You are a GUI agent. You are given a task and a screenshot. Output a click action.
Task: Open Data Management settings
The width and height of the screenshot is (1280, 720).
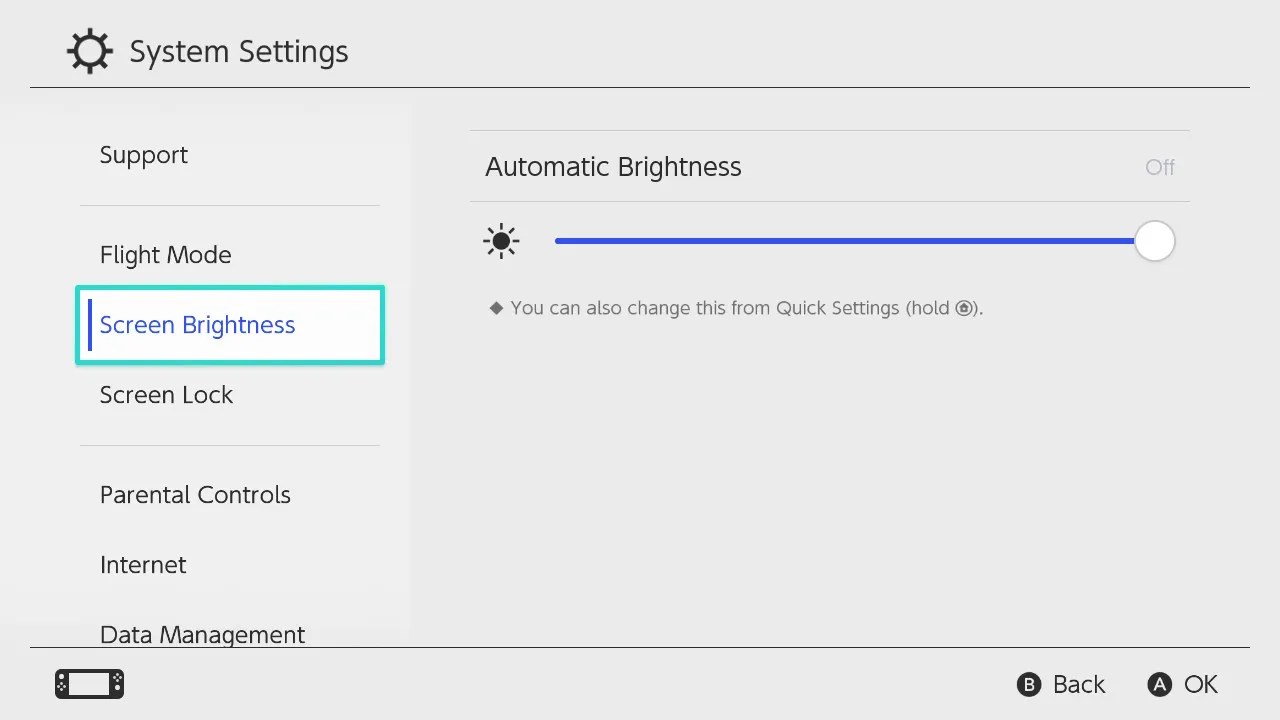click(202, 634)
